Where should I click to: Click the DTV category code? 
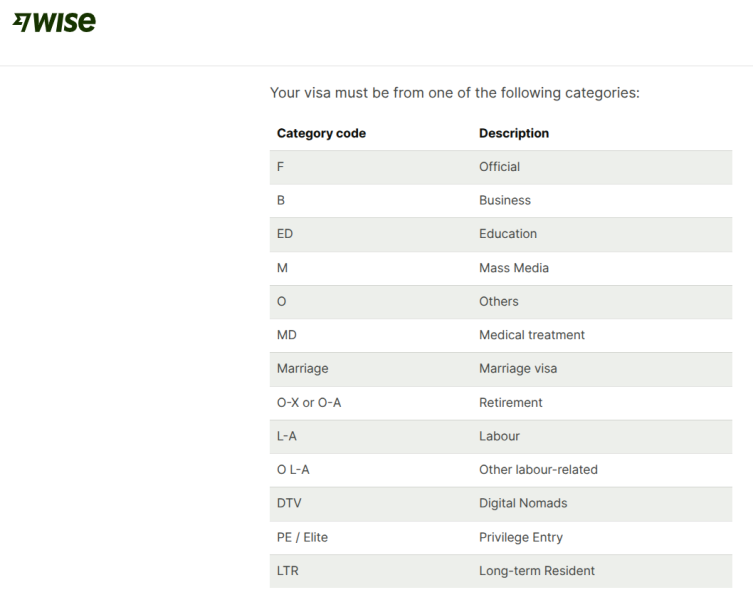pyautogui.click(x=289, y=503)
